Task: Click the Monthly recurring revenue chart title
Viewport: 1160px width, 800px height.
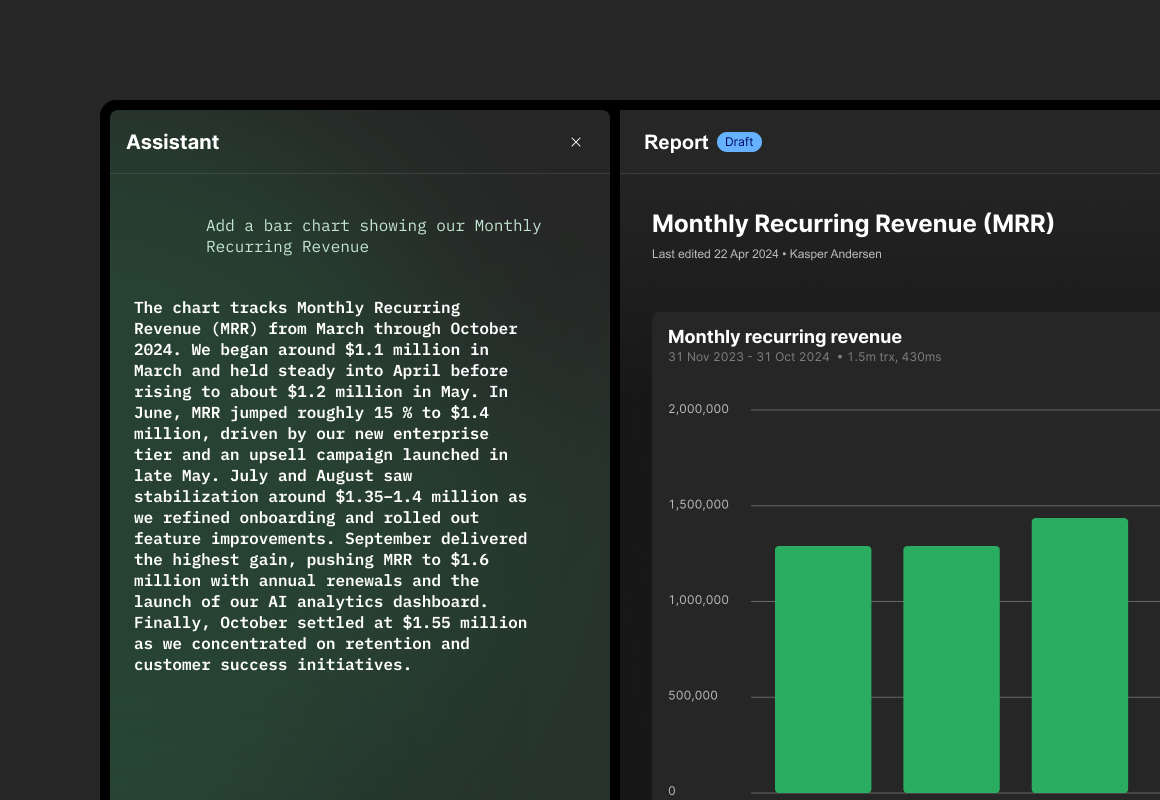Action: coord(784,337)
